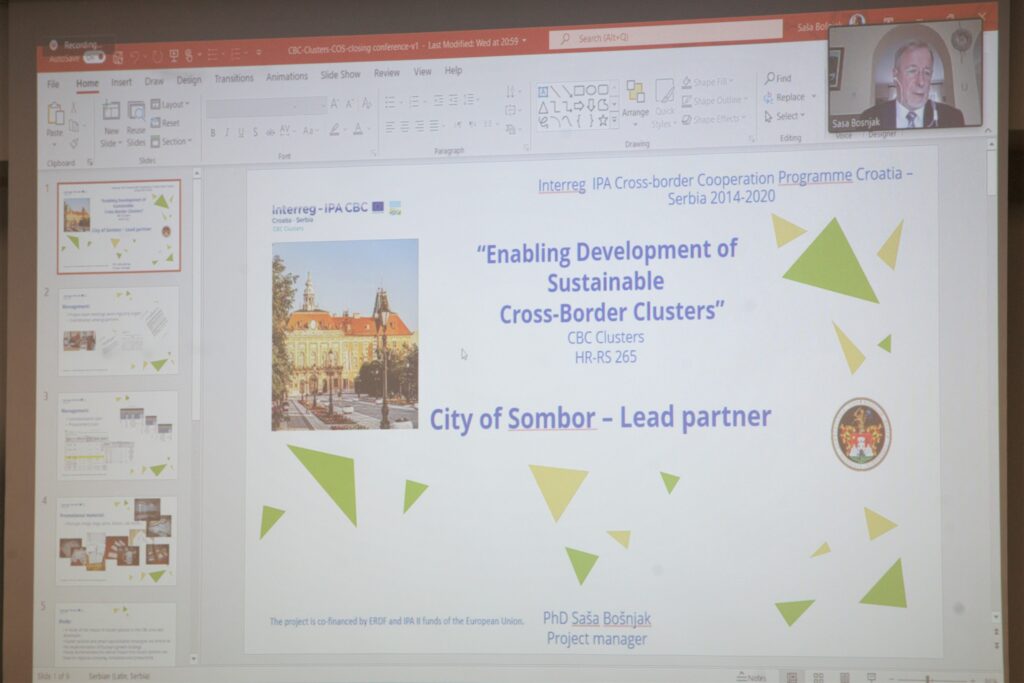This screenshot has height=683, width=1024.
Task: Click the Reuse Slides icon
Action: (136, 111)
